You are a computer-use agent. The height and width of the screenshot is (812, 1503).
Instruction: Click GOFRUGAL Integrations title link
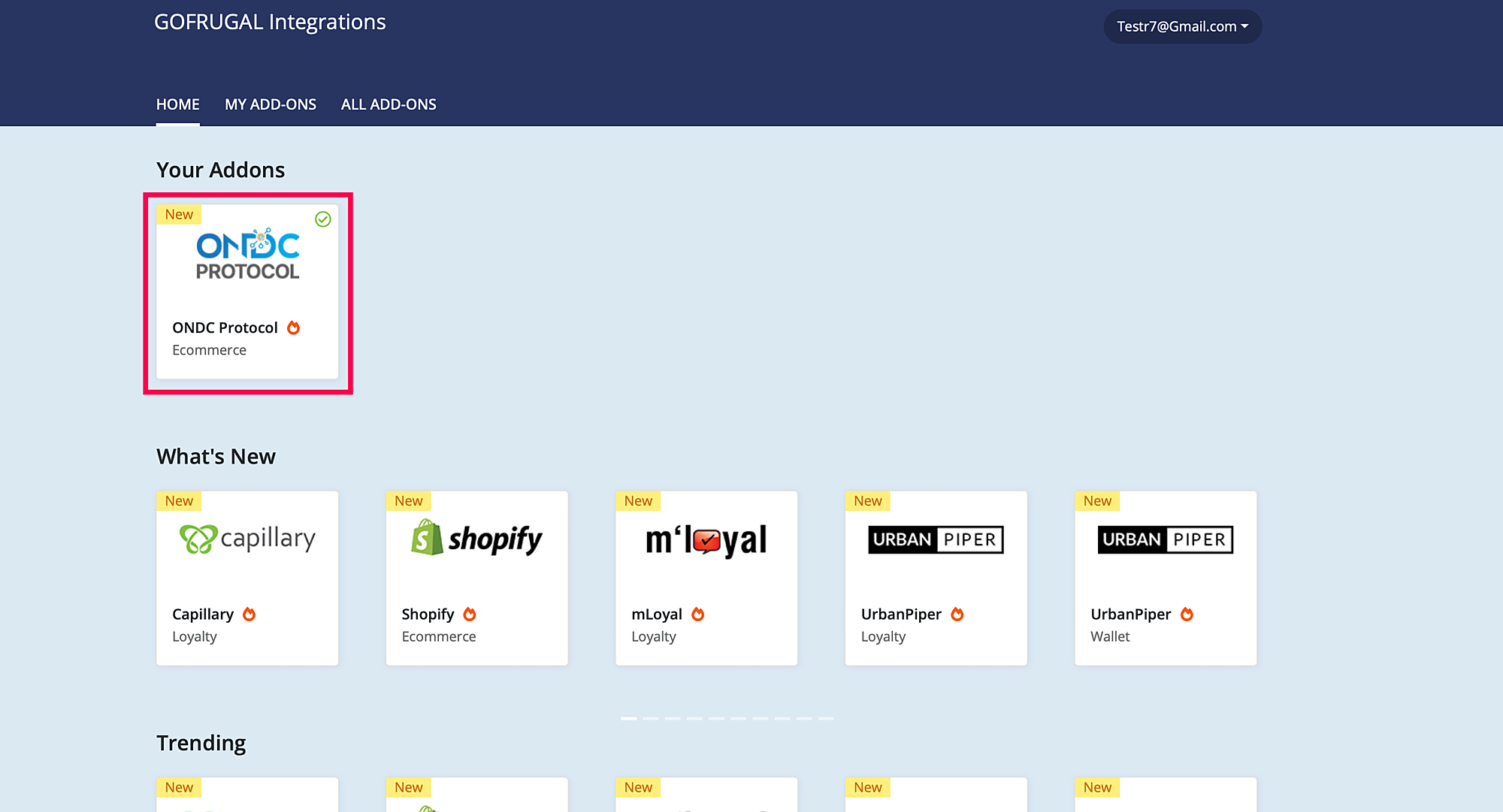coord(270,22)
